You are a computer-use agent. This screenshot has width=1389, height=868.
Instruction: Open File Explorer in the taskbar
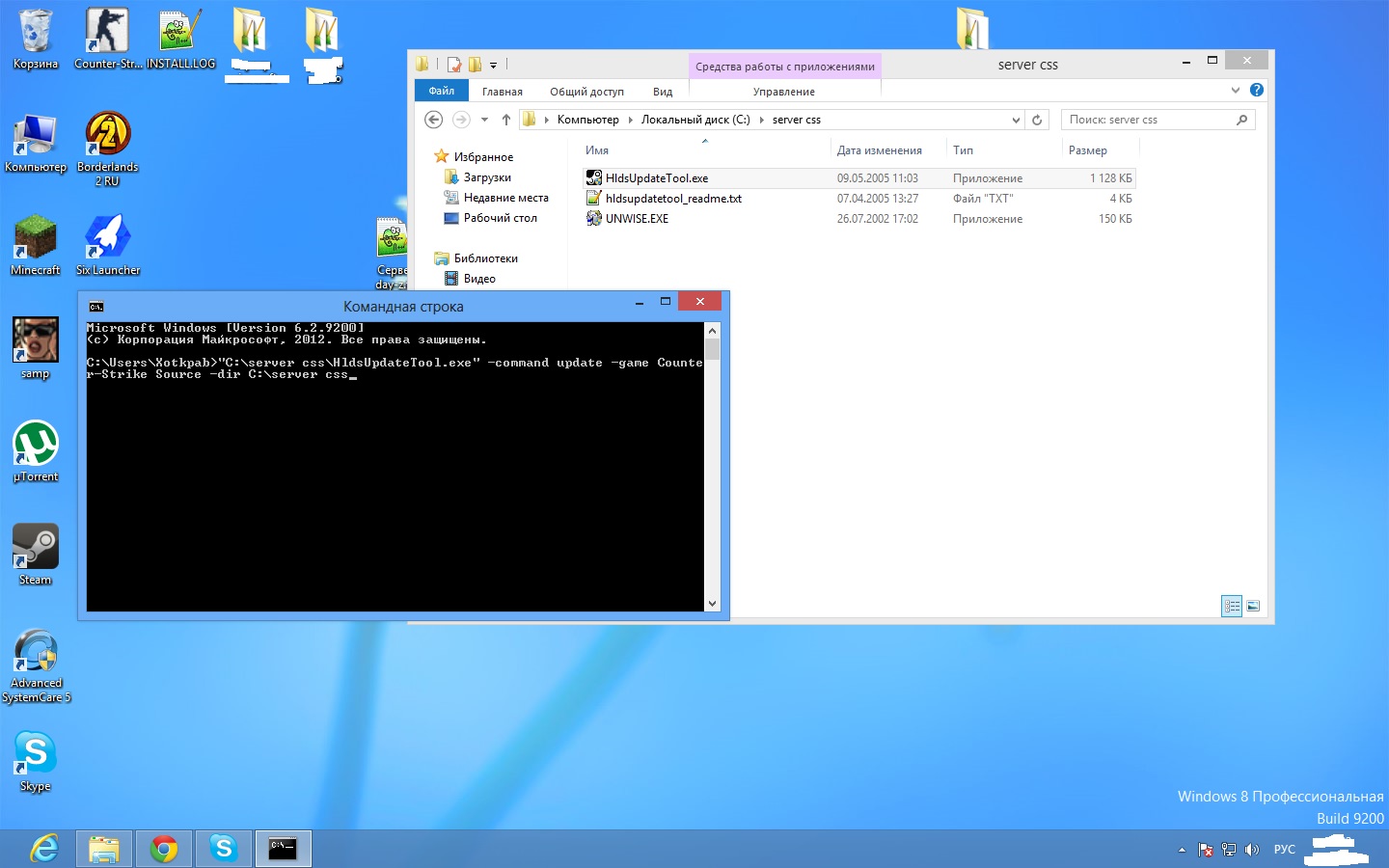tap(104, 849)
